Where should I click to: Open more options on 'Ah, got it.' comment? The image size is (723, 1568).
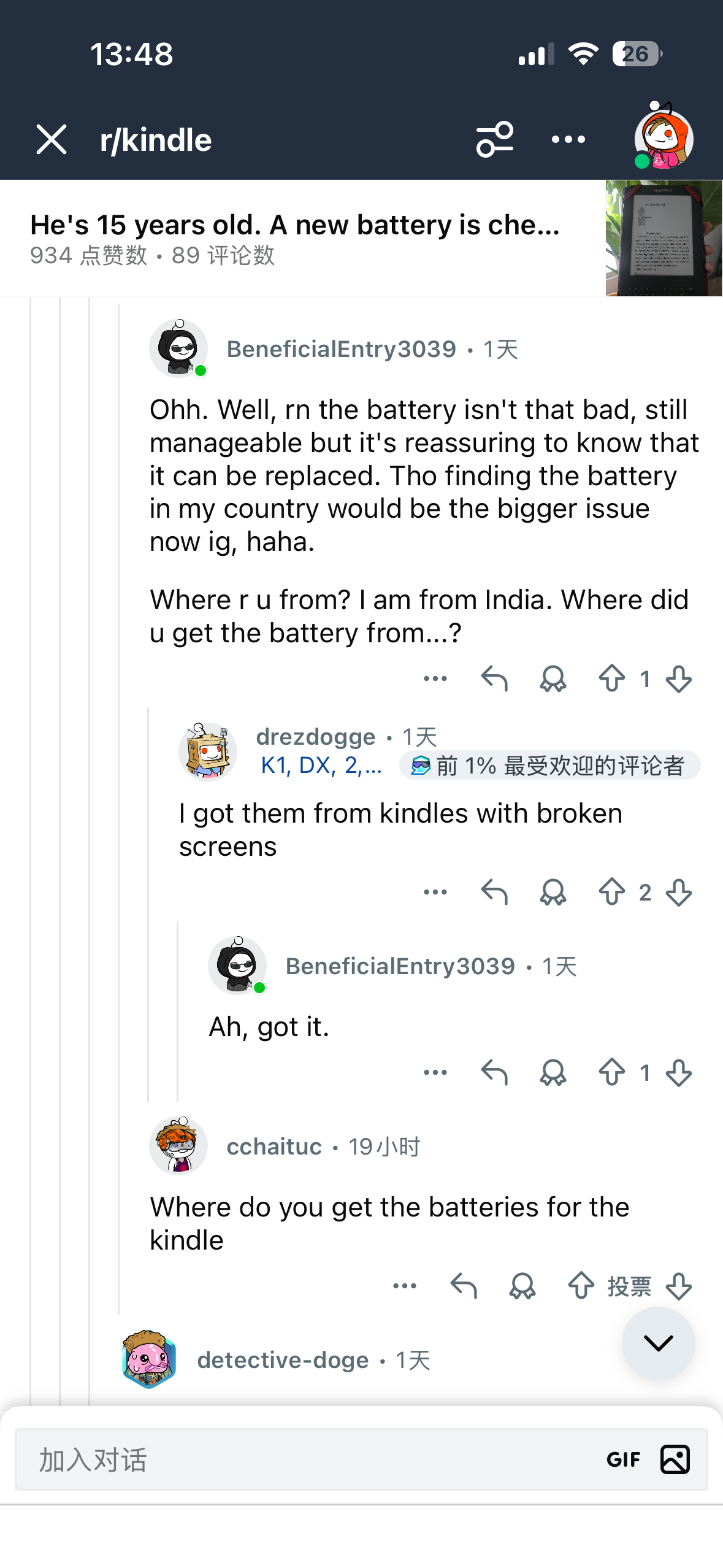pos(435,1073)
